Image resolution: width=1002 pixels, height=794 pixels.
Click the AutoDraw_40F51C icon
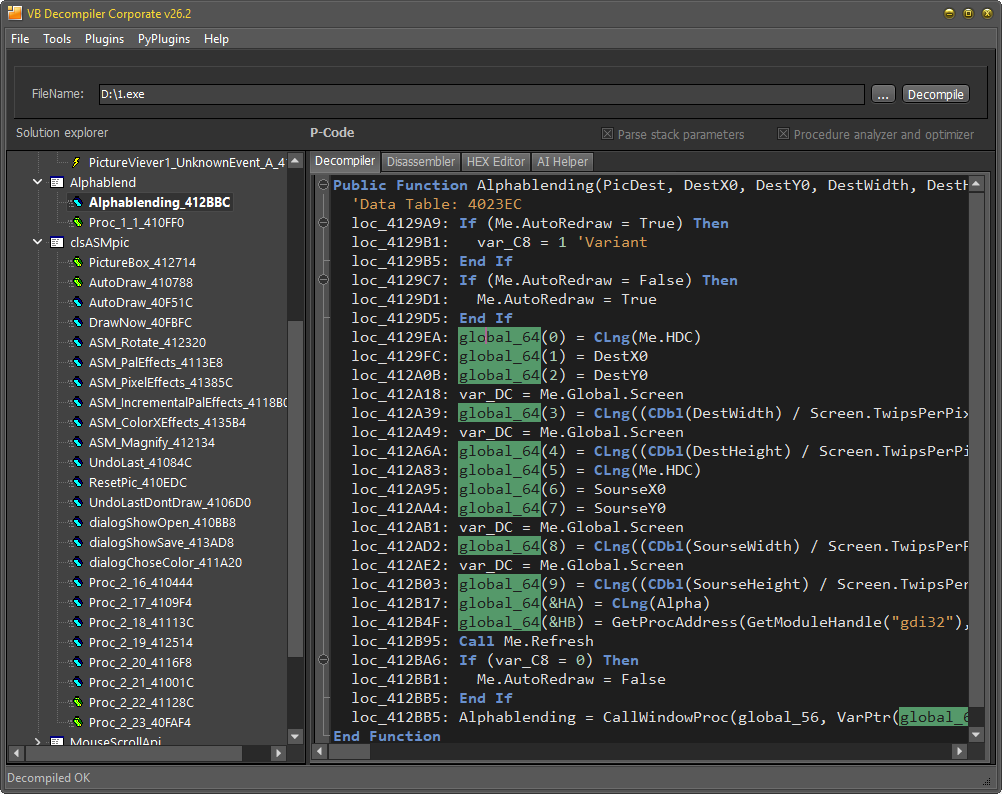point(77,302)
